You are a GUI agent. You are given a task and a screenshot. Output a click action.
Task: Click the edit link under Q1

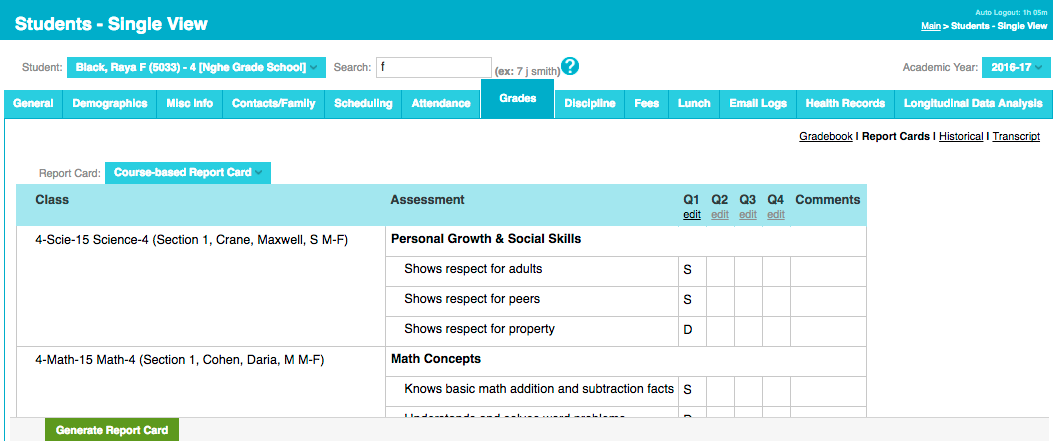click(x=692, y=214)
